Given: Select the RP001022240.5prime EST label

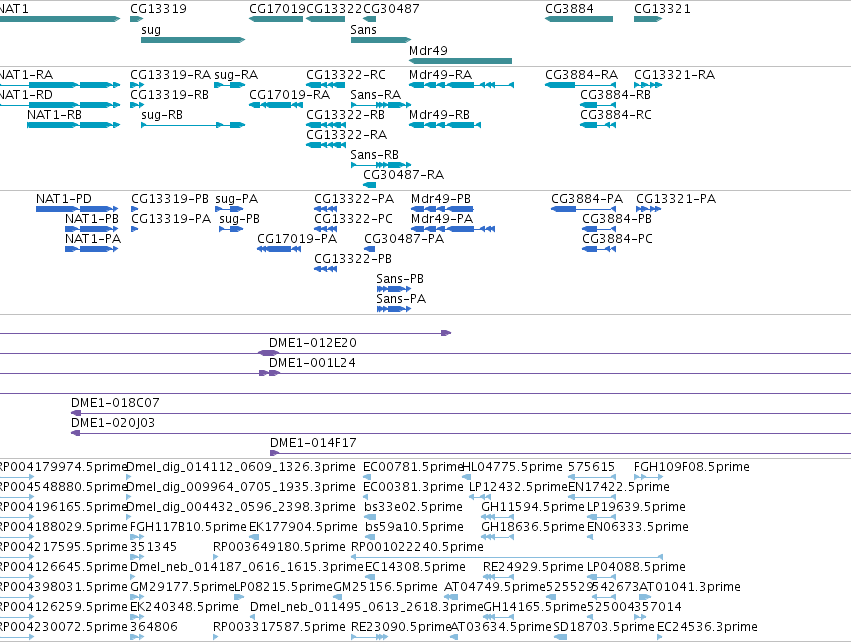Looking at the screenshot, I should 417,546.
